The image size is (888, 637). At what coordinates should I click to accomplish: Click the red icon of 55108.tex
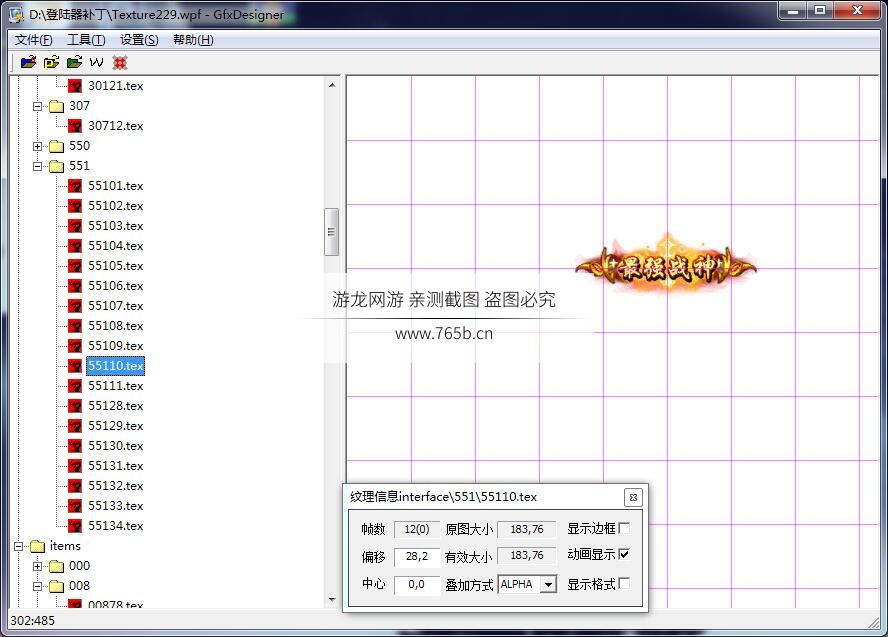click(75, 326)
